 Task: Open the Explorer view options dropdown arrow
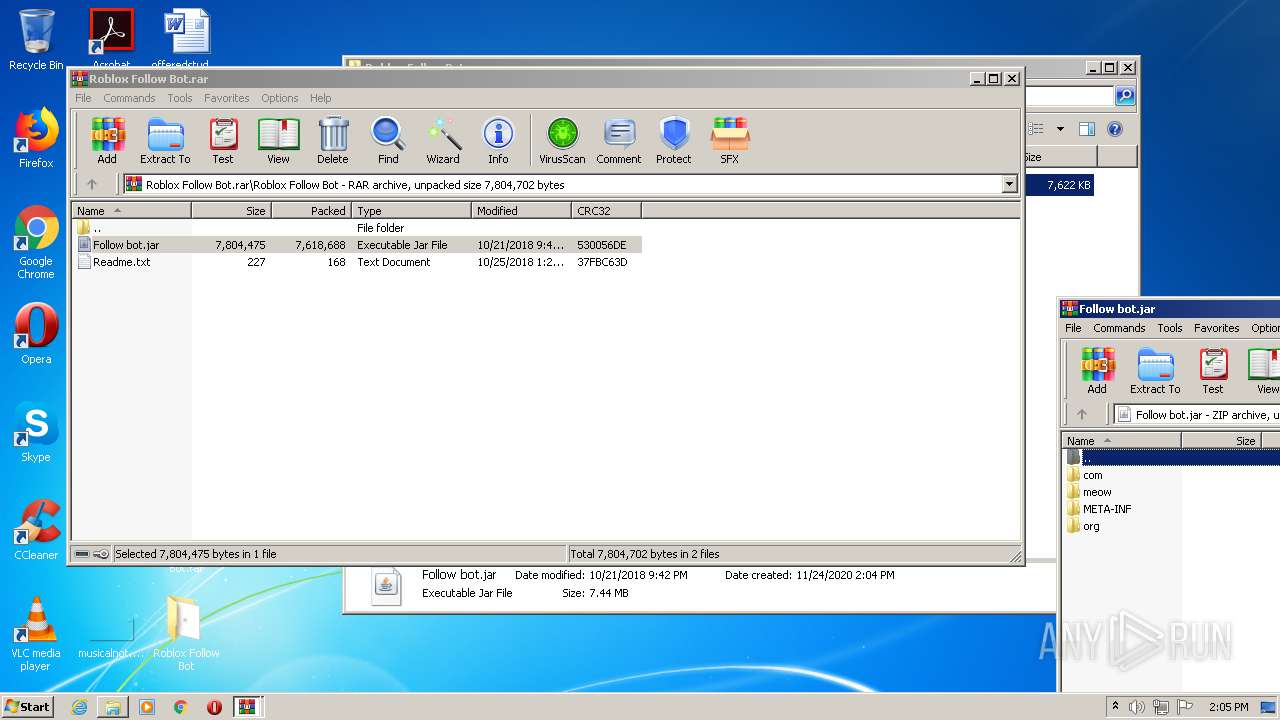click(1060, 129)
